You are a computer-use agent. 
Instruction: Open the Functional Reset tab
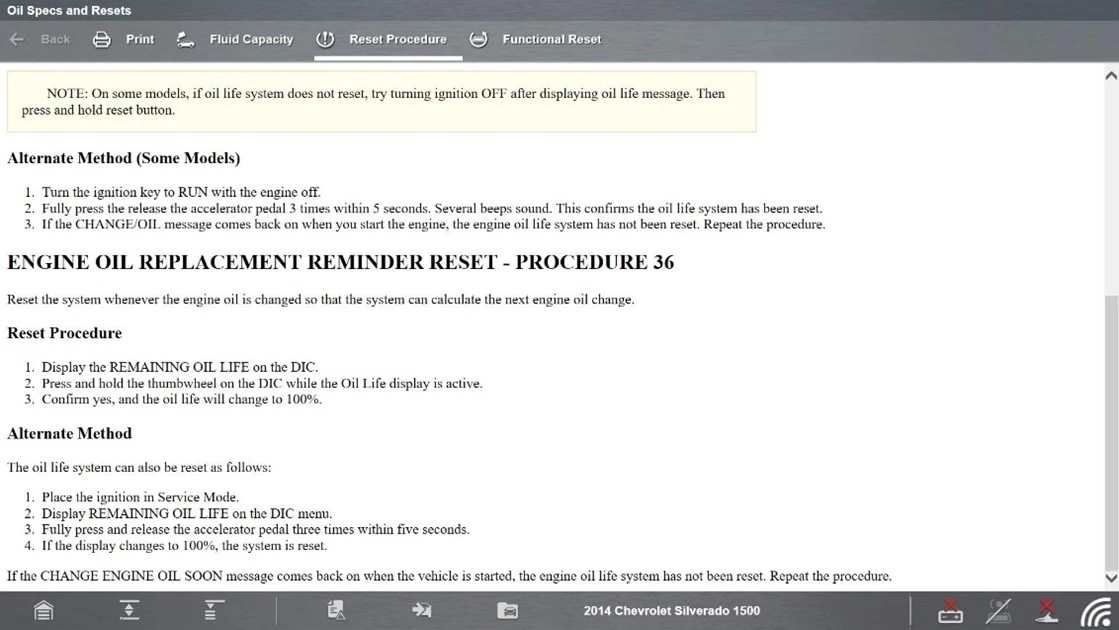pyautogui.click(x=551, y=40)
